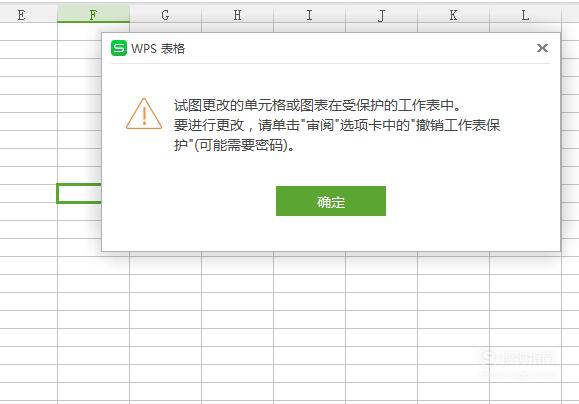Select column J header
The width and height of the screenshot is (579, 404).
pyautogui.click(x=381, y=15)
